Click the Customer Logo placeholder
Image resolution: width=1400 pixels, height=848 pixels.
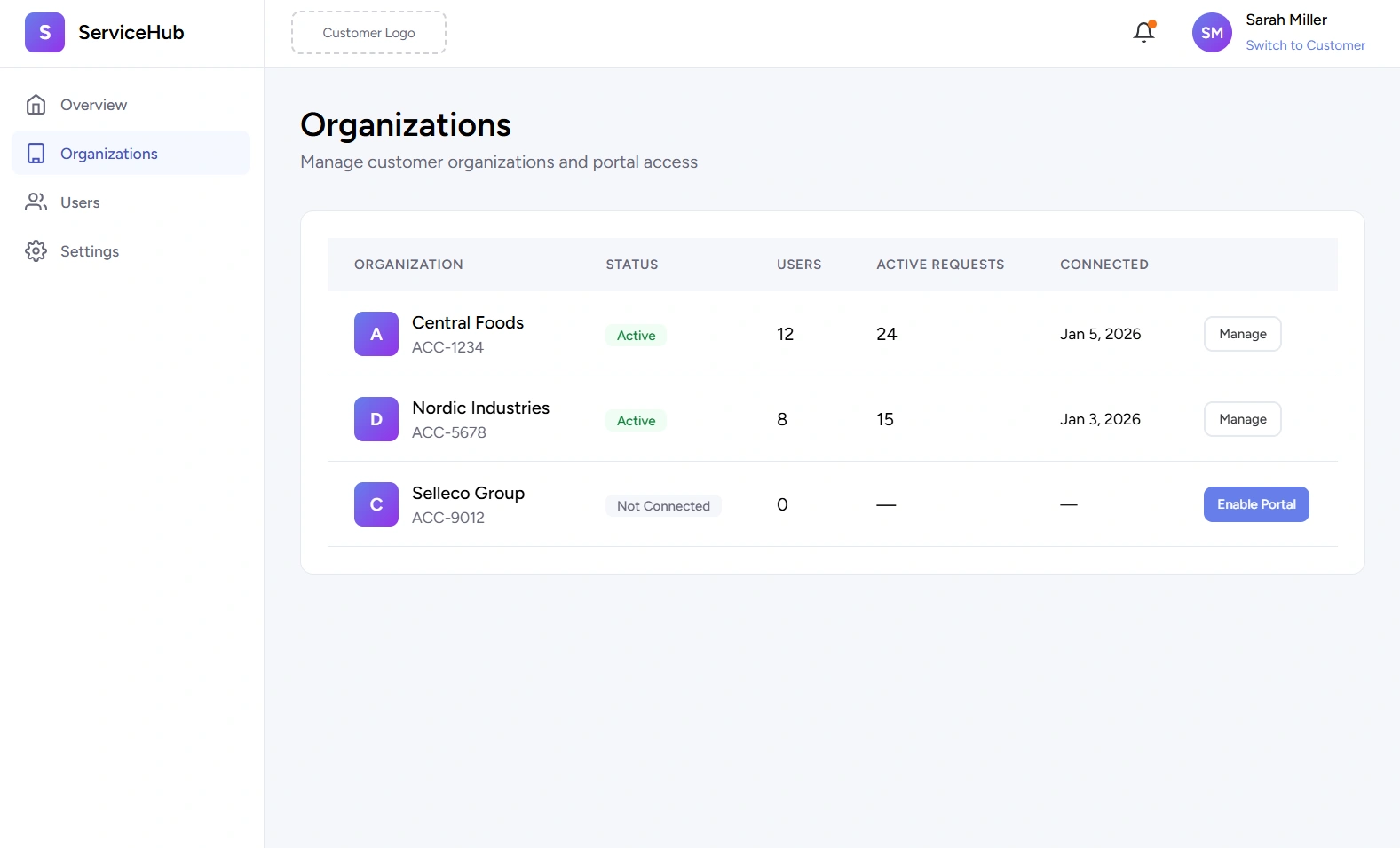pyautogui.click(x=368, y=33)
